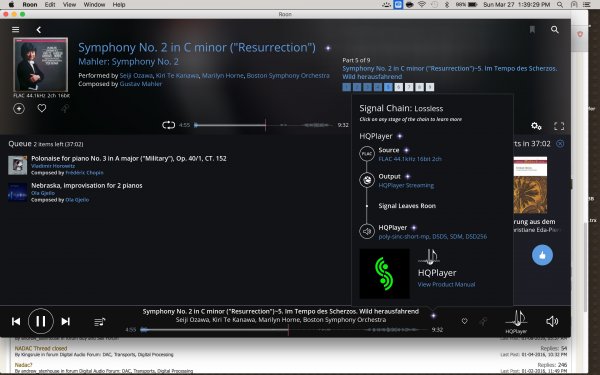Heart the playing track in footer

point(464,321)
